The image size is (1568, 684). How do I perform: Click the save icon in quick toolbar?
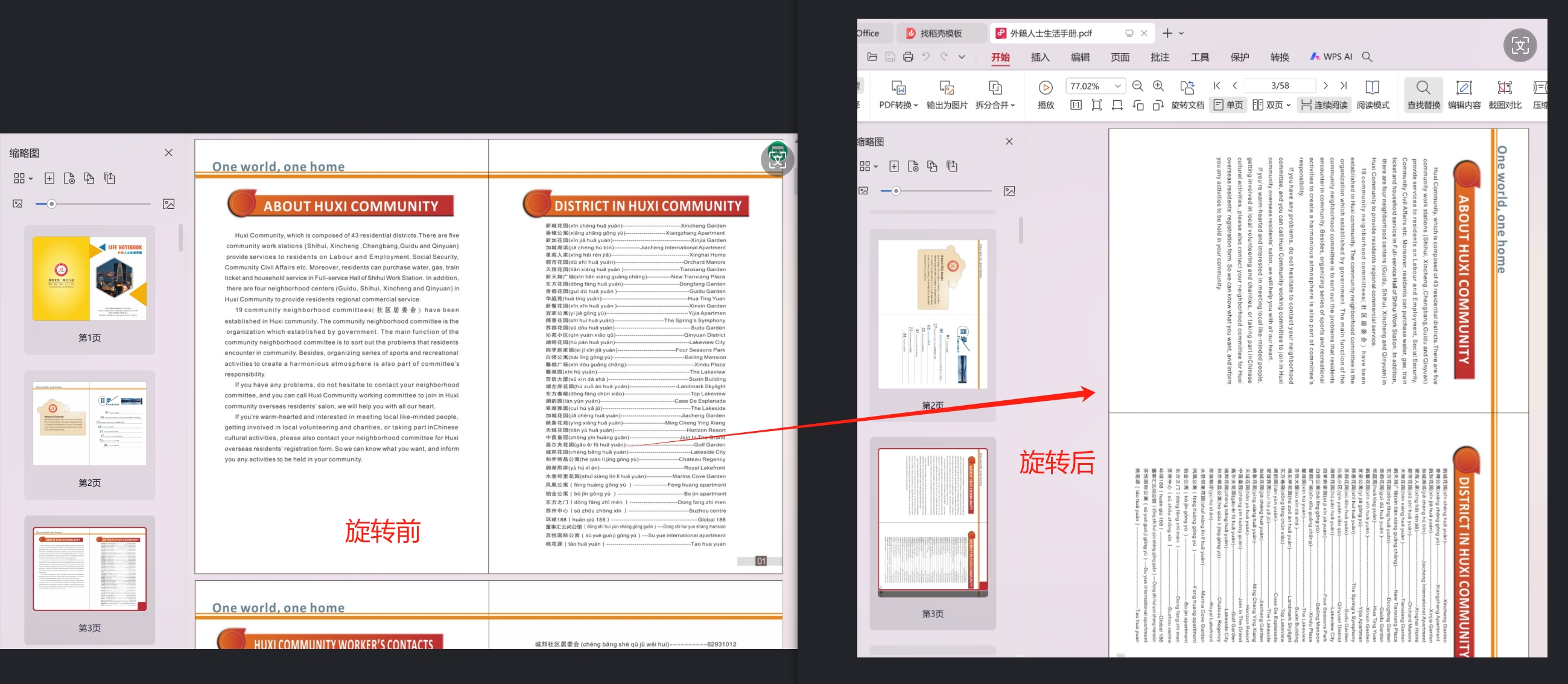tap(890, 57)
